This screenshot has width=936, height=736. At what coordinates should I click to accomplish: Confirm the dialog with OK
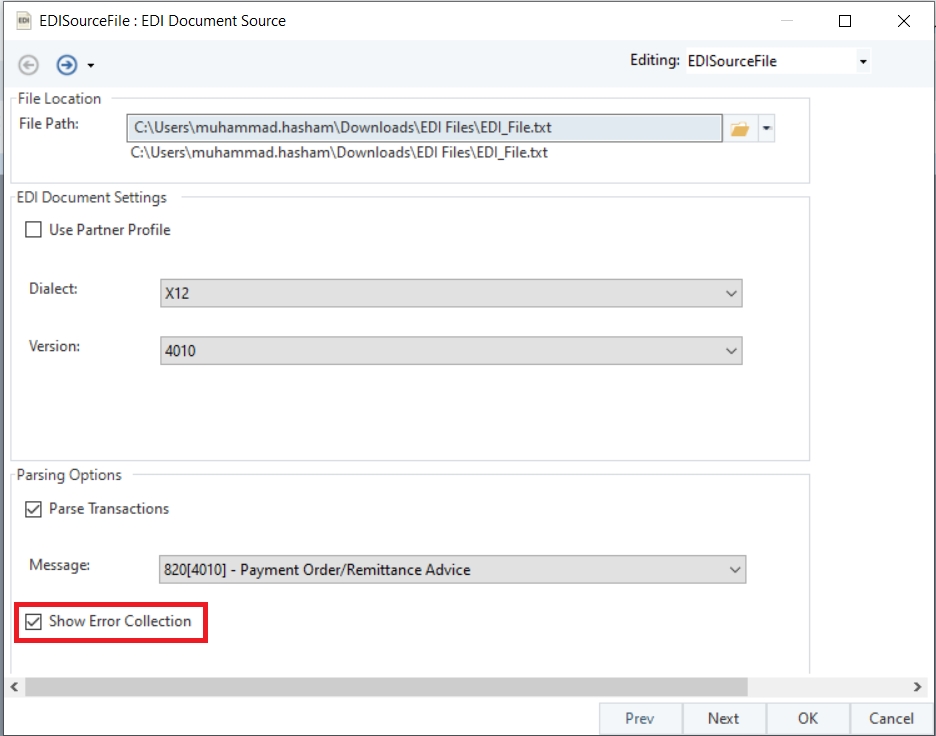808,719
